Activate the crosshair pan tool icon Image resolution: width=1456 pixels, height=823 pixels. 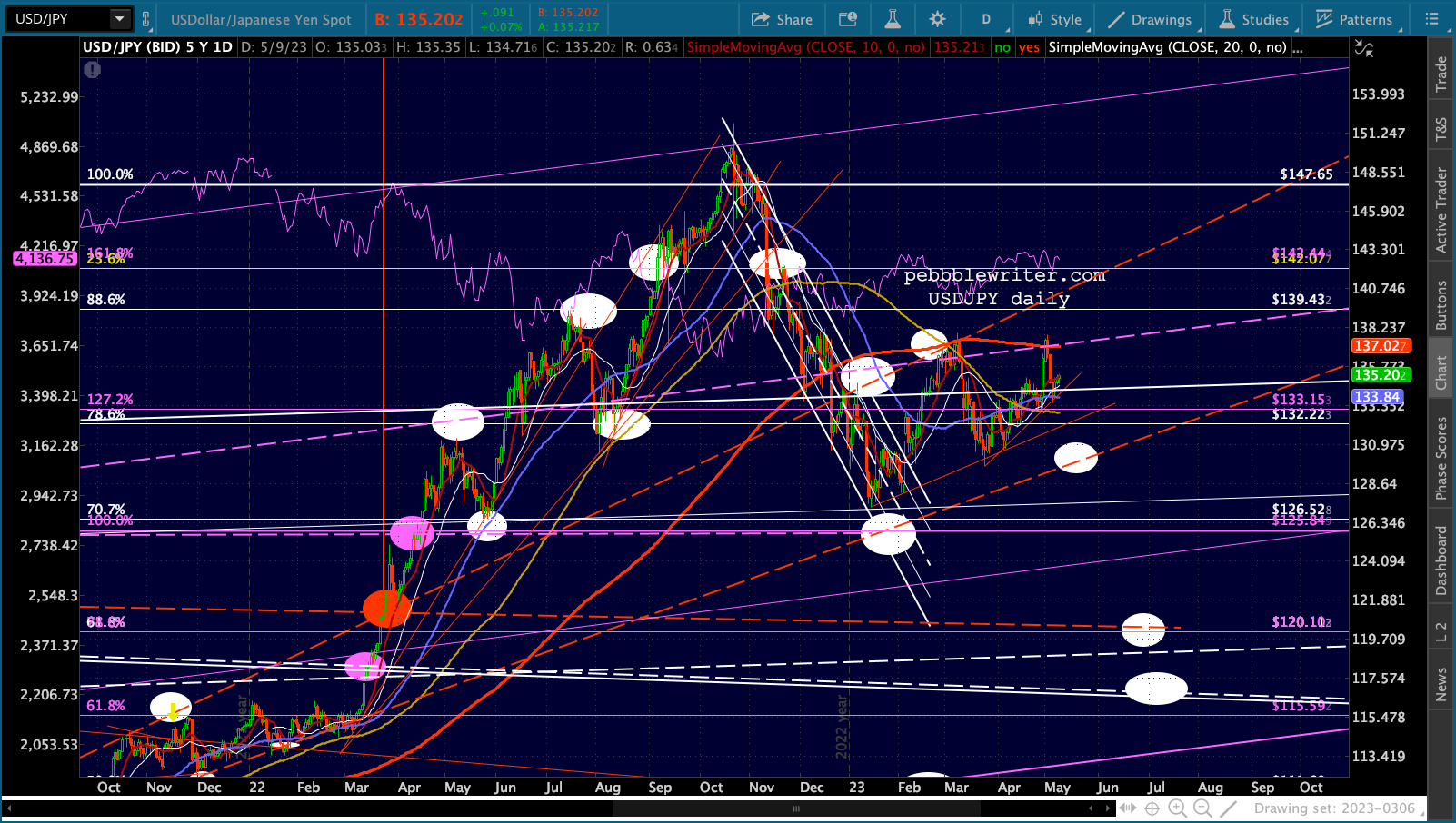(1152, 808)
